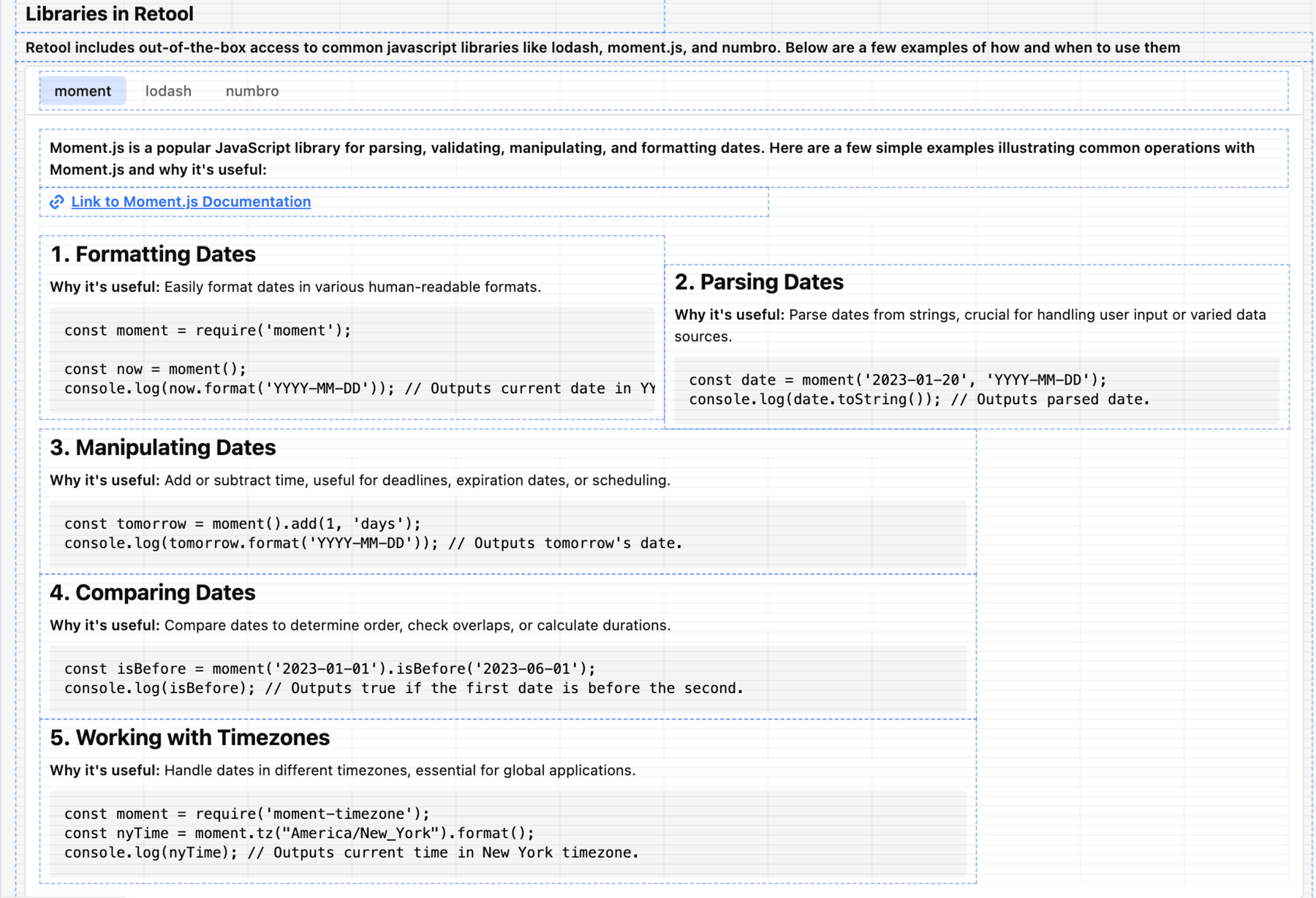1316x898 pixels.
Task: Click the console.log(isBefore) code line
Action: click(404, 688)
